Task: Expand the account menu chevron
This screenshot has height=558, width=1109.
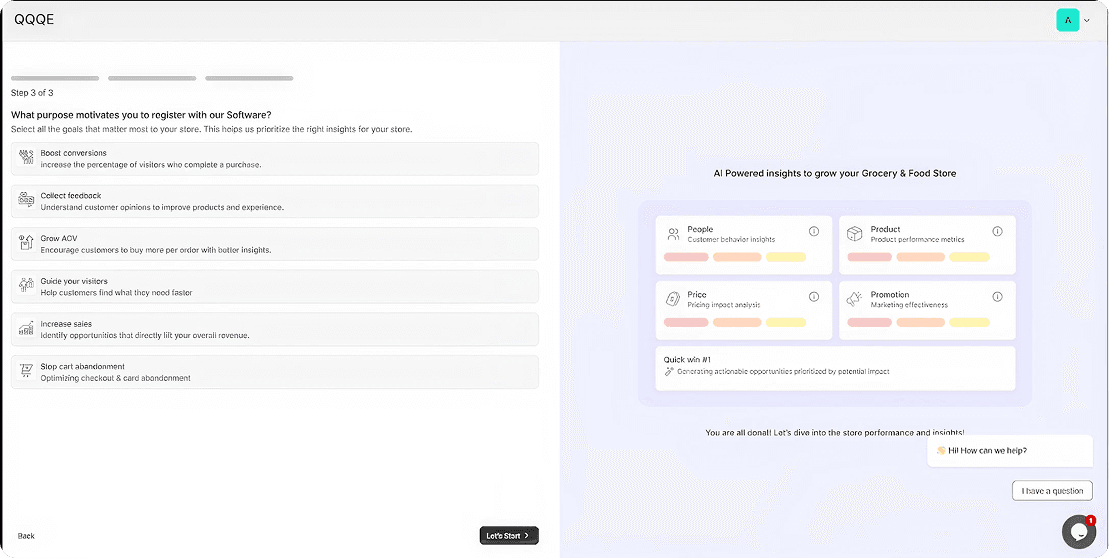Action: click(x=1087, y=21)
